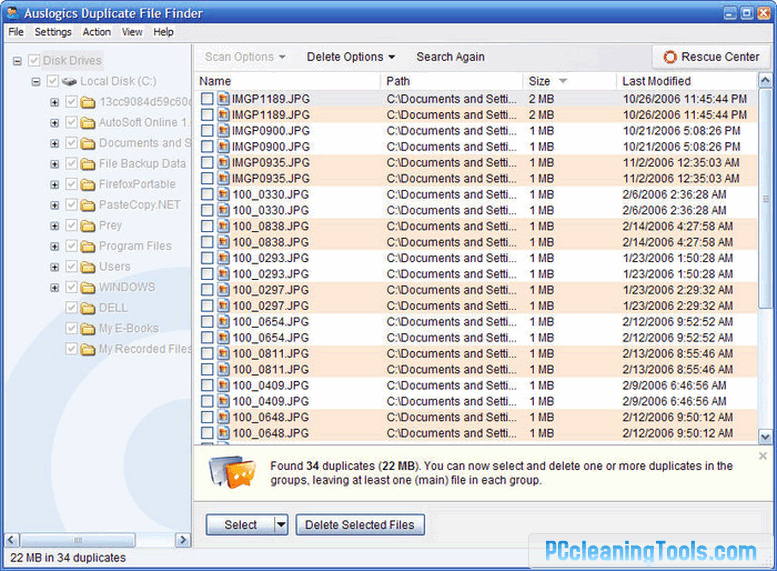Image resolution: width=777 pixels, height=571 pixels.
Task: Click the file list scroll up arrow
Action: 766,80
